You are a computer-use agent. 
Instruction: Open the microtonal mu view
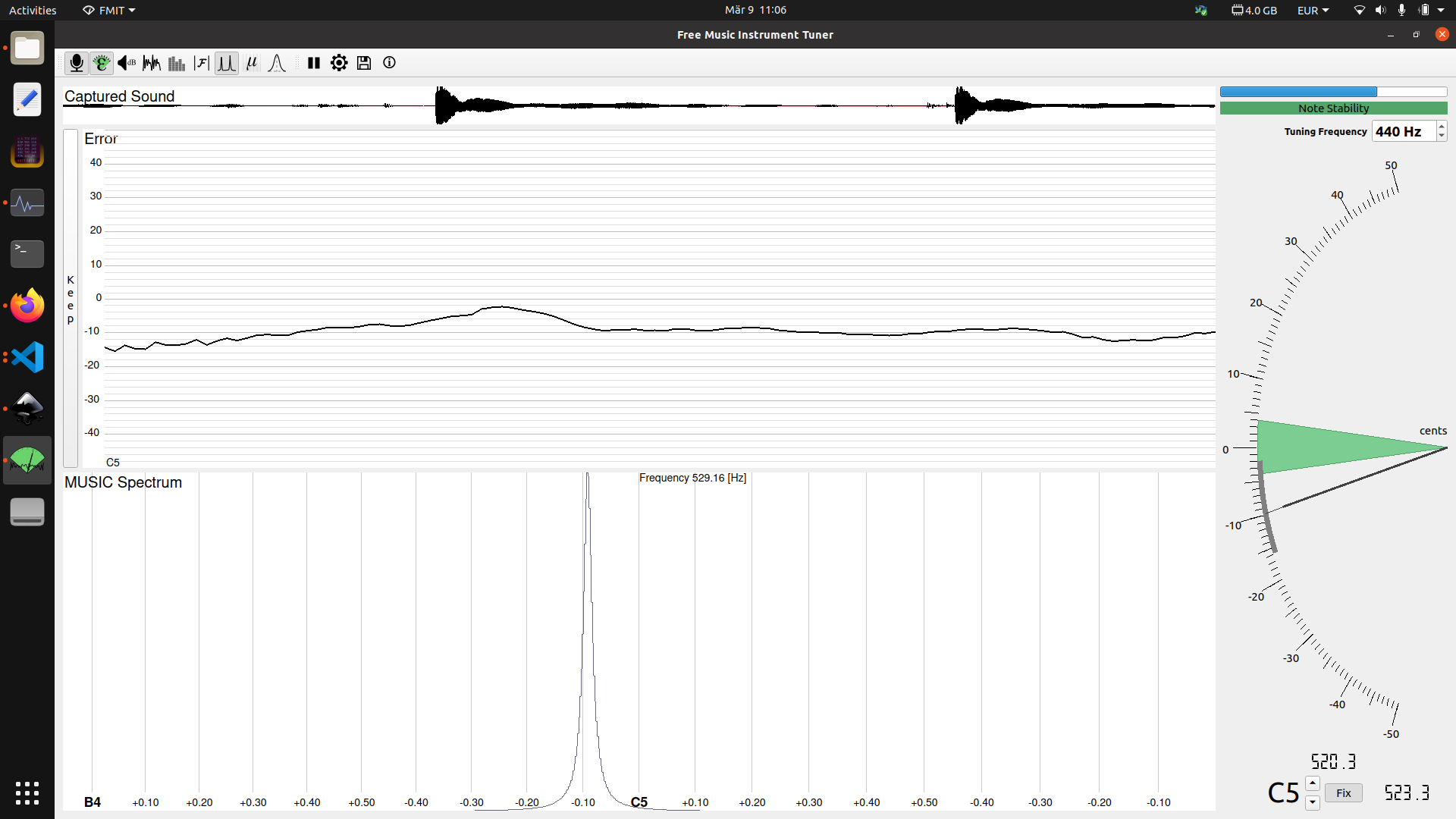252,63
